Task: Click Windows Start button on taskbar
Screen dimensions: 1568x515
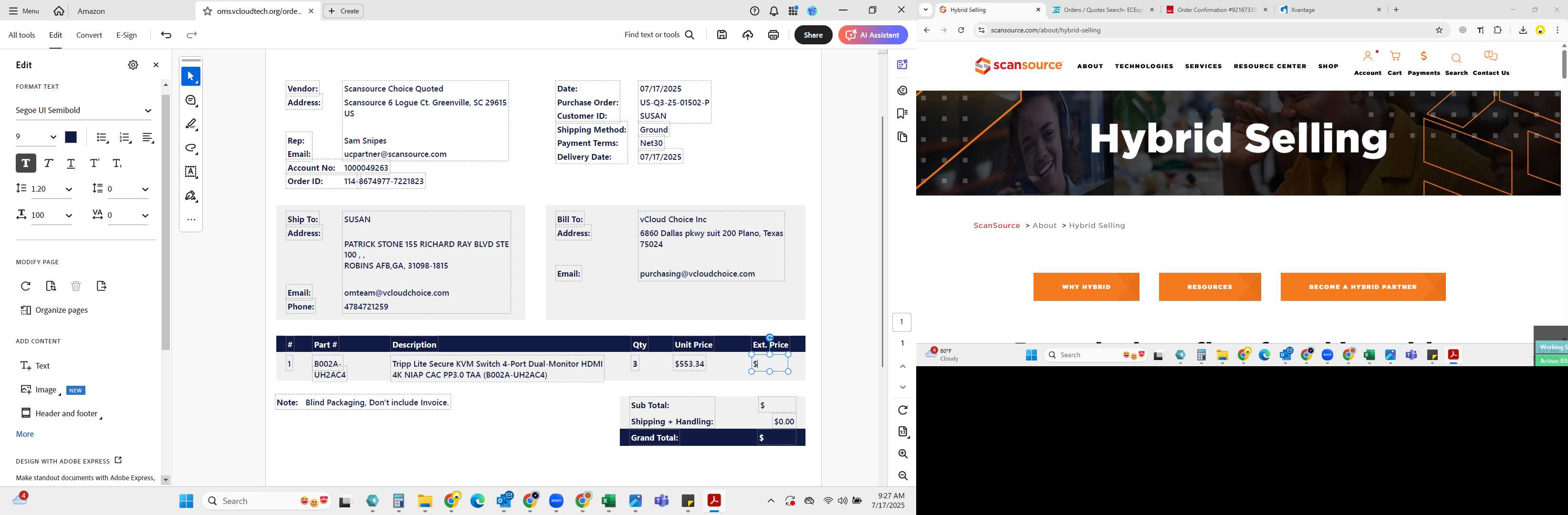Action: pyautogui.click(x=186, y=501)
